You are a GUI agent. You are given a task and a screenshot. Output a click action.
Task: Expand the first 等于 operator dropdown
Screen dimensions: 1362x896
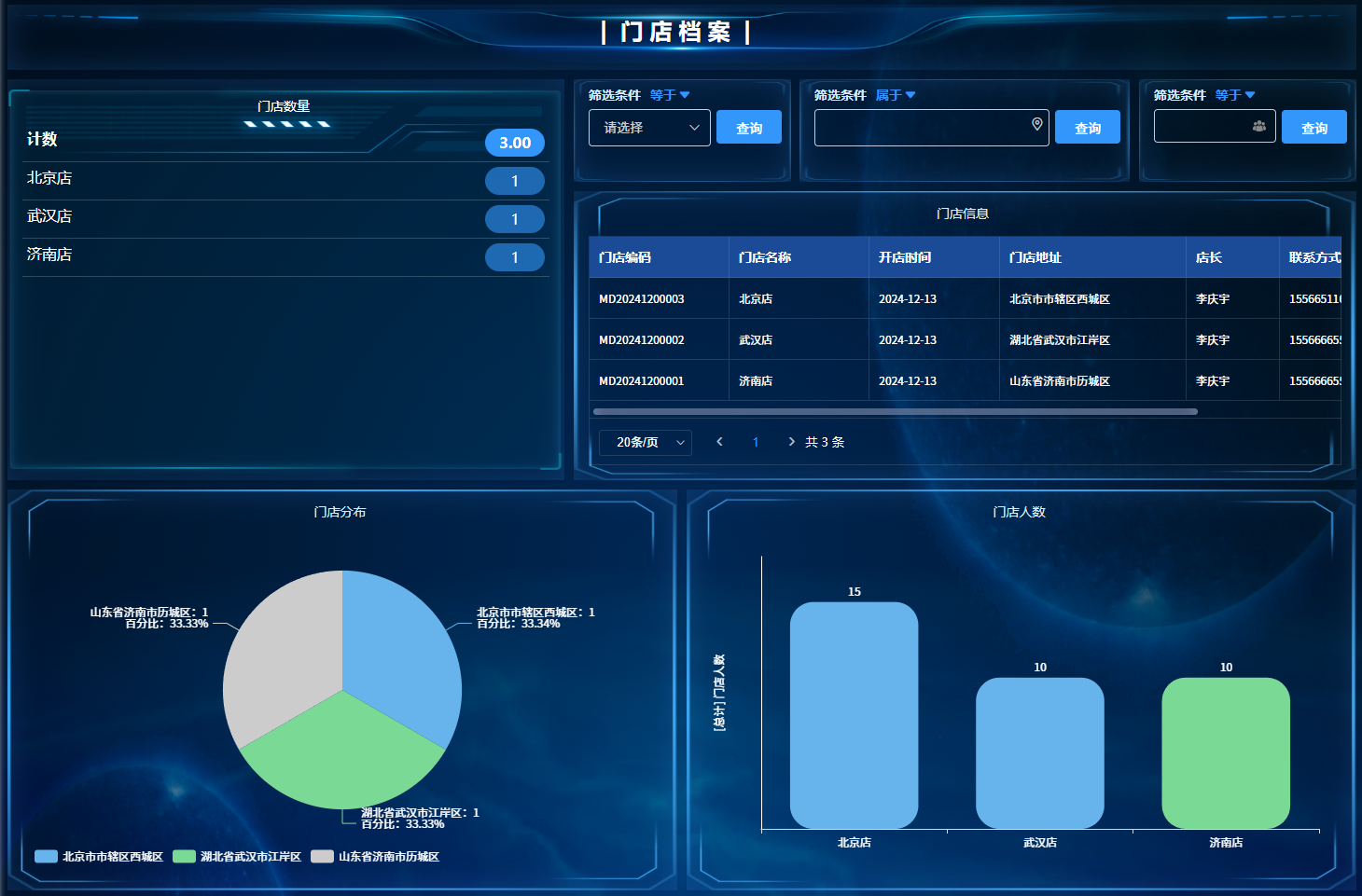click(x=669, y=95)
